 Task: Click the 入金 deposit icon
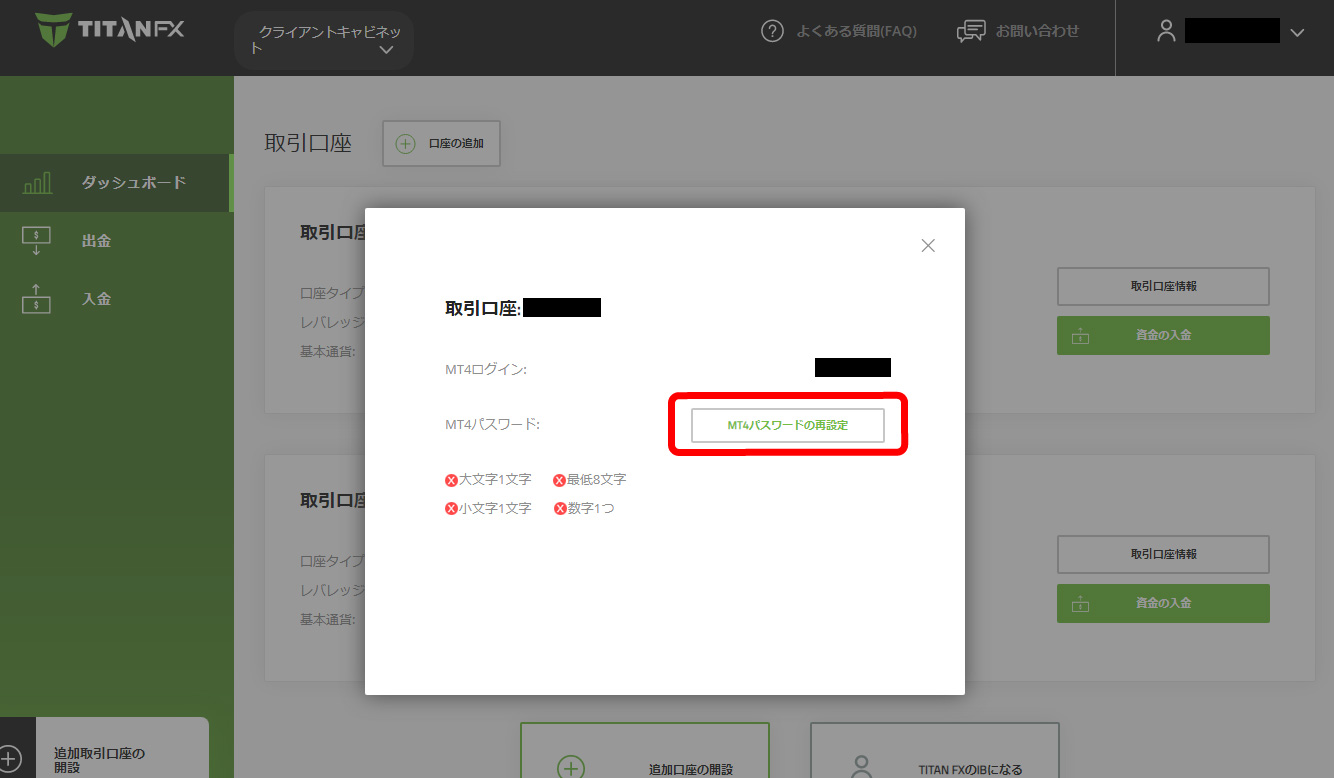tap(36, 299)
